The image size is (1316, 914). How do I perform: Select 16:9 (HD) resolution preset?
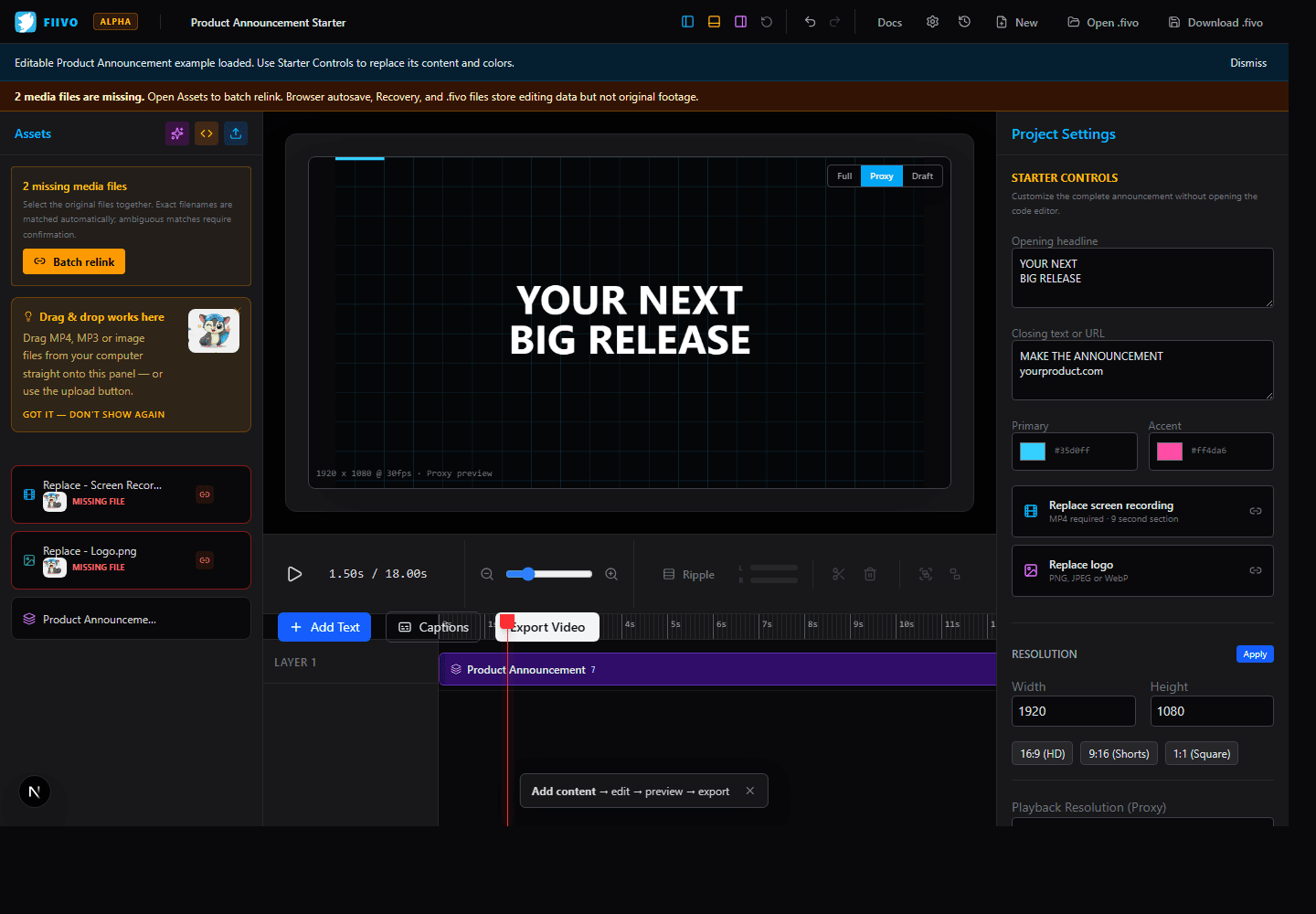[1043, 754]
